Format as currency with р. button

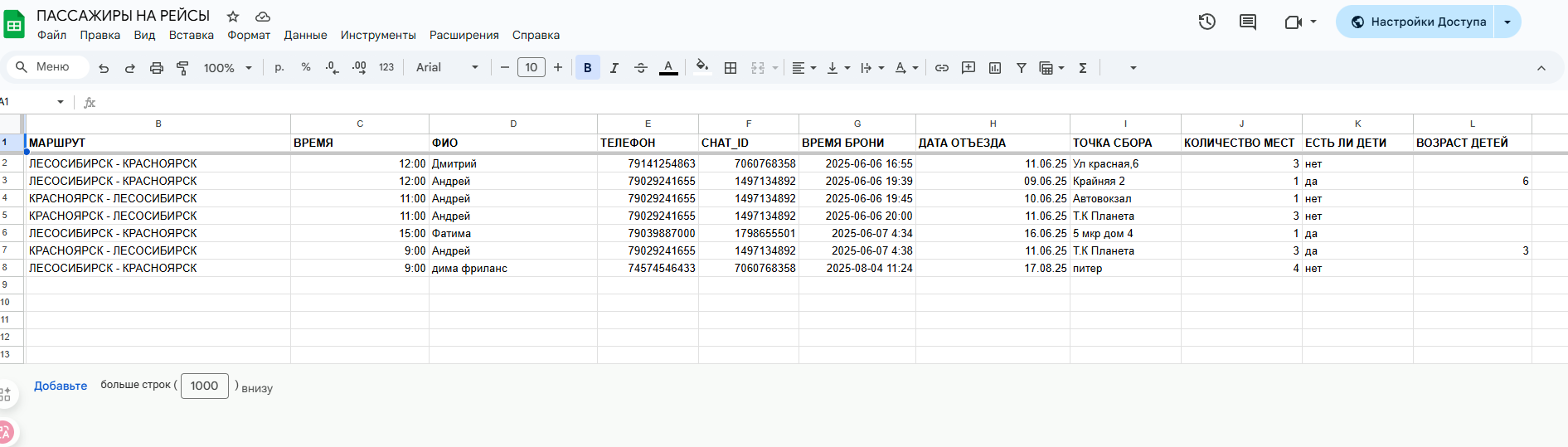[x=279, y=68]
